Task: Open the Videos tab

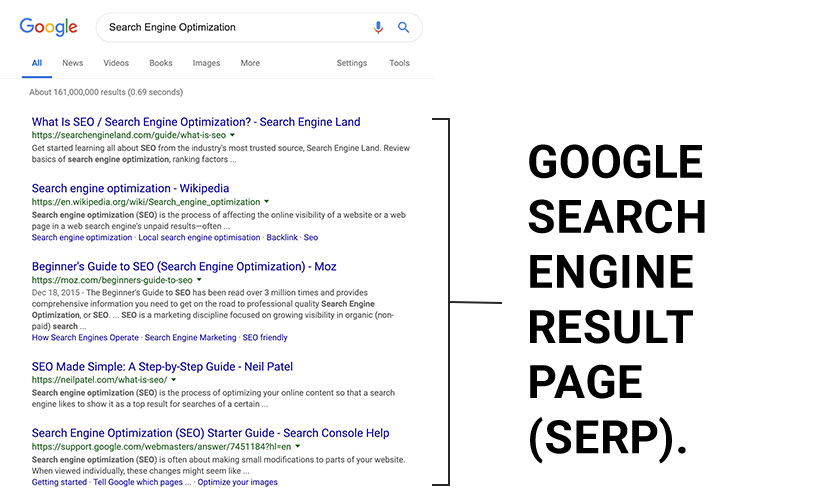Action: coord(116,63)
